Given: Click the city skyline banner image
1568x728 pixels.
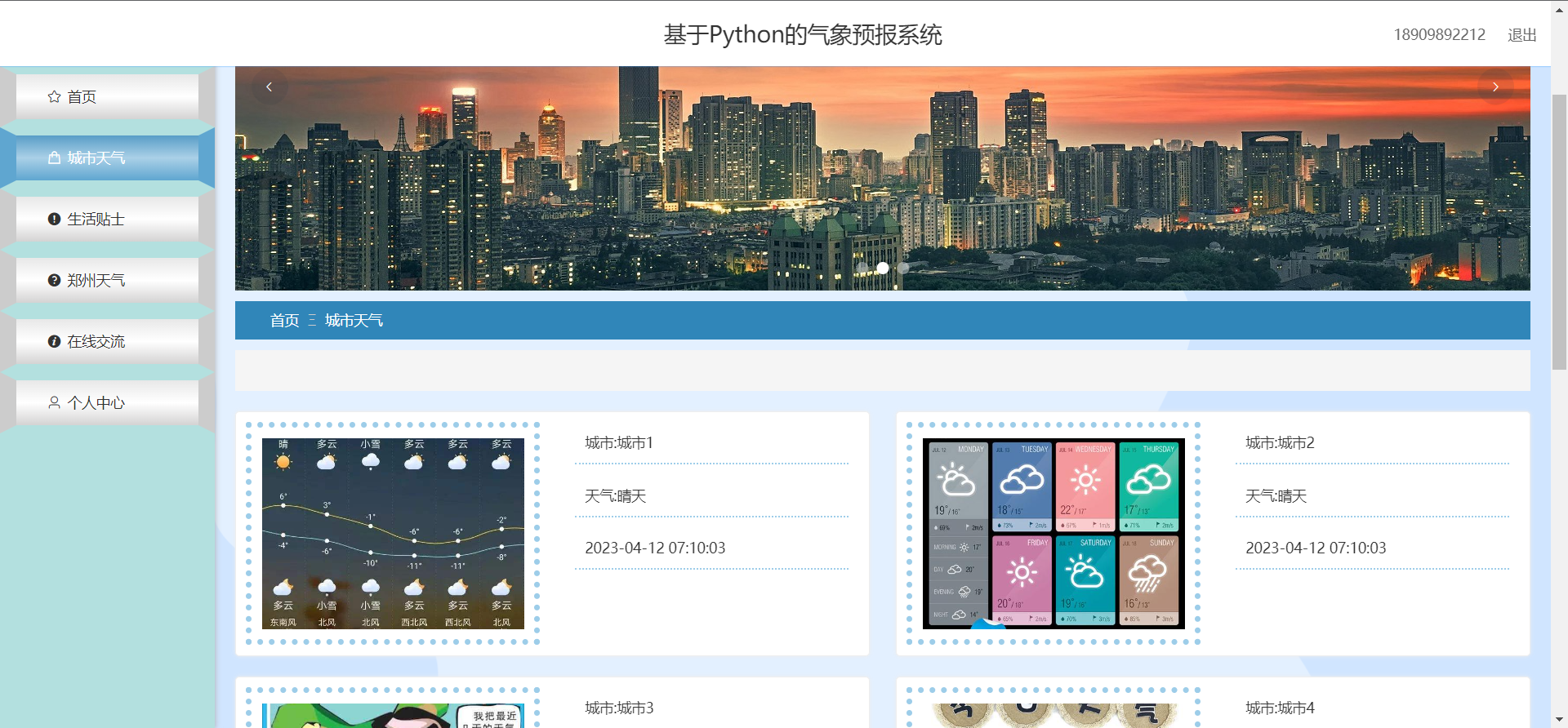Looking at the screenshot, I should point(883,178).
